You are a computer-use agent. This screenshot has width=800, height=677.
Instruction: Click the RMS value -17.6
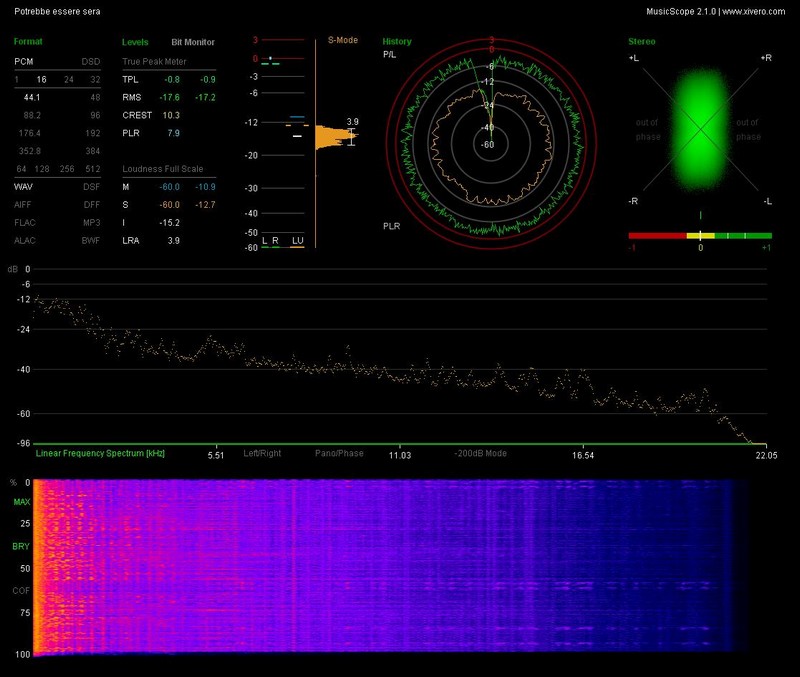coord(169,97)
